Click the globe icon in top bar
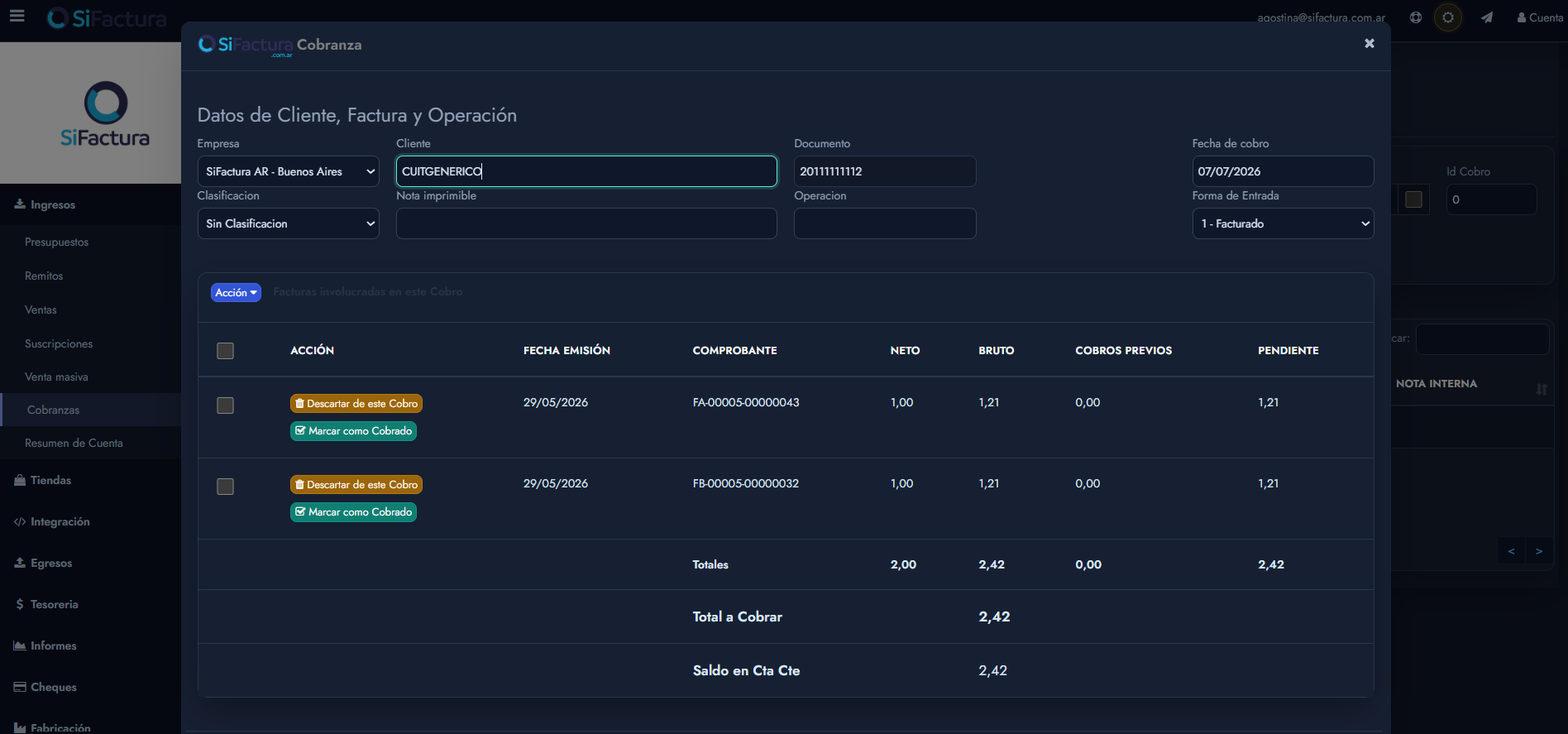 (1416, 17)
